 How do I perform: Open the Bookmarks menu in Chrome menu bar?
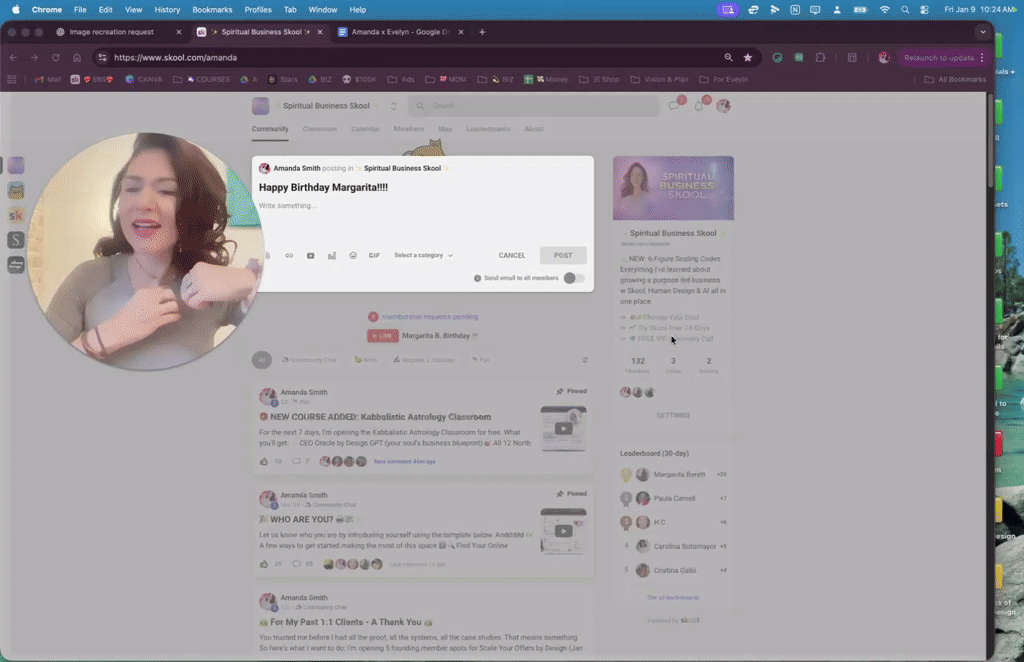212,10
